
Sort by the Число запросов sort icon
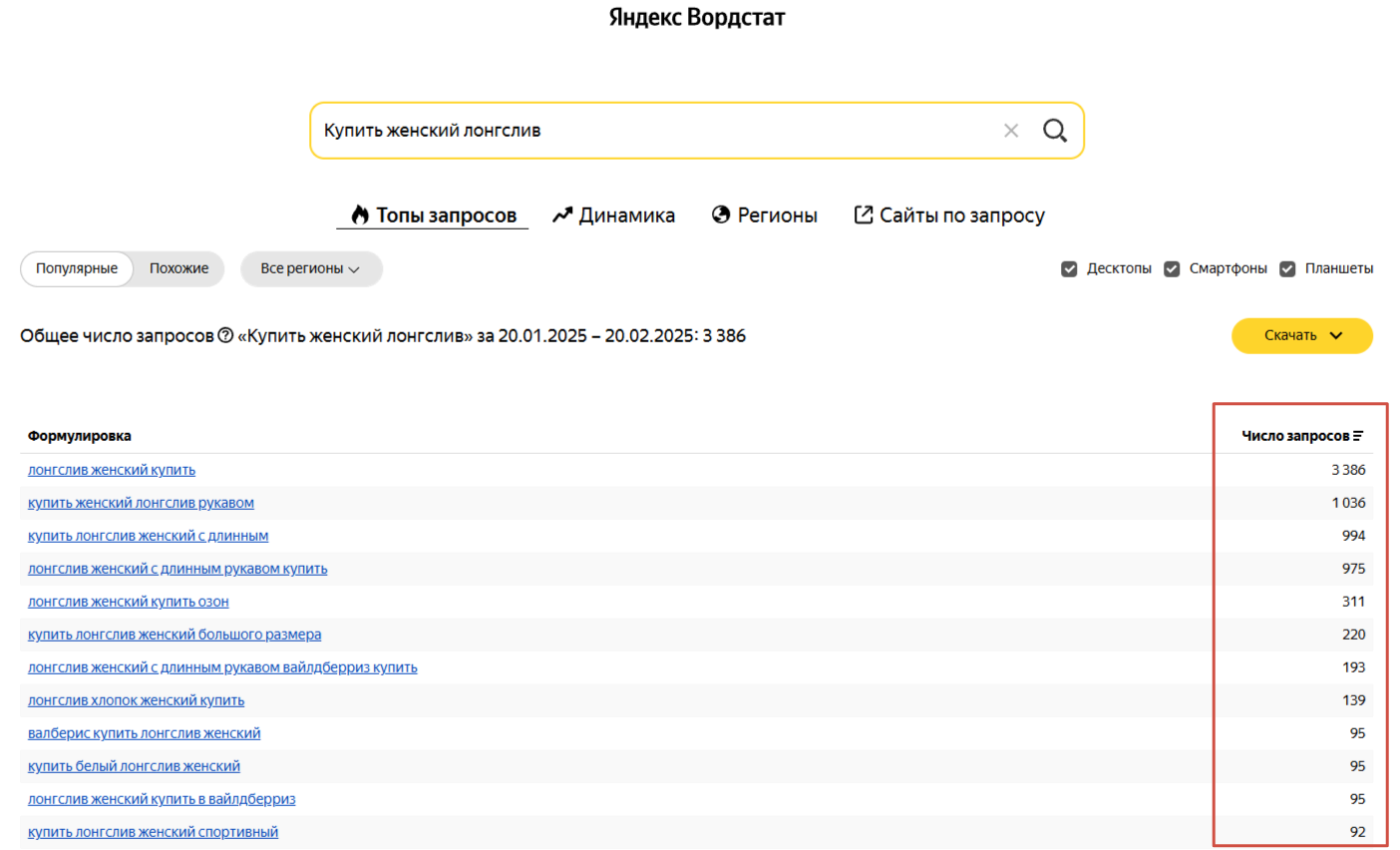pyautogui.click(x=1358, y=436)
